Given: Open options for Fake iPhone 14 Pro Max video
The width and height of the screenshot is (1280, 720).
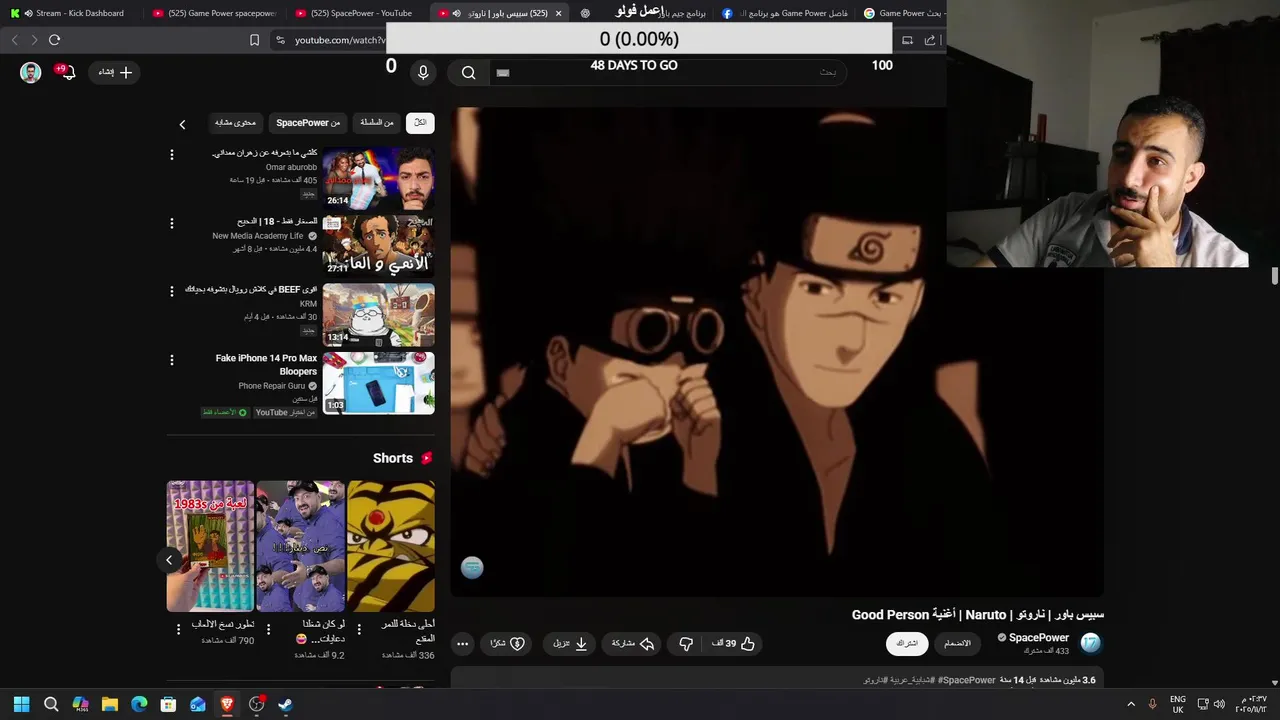Looking at the screenshot, I should (171, 359).
